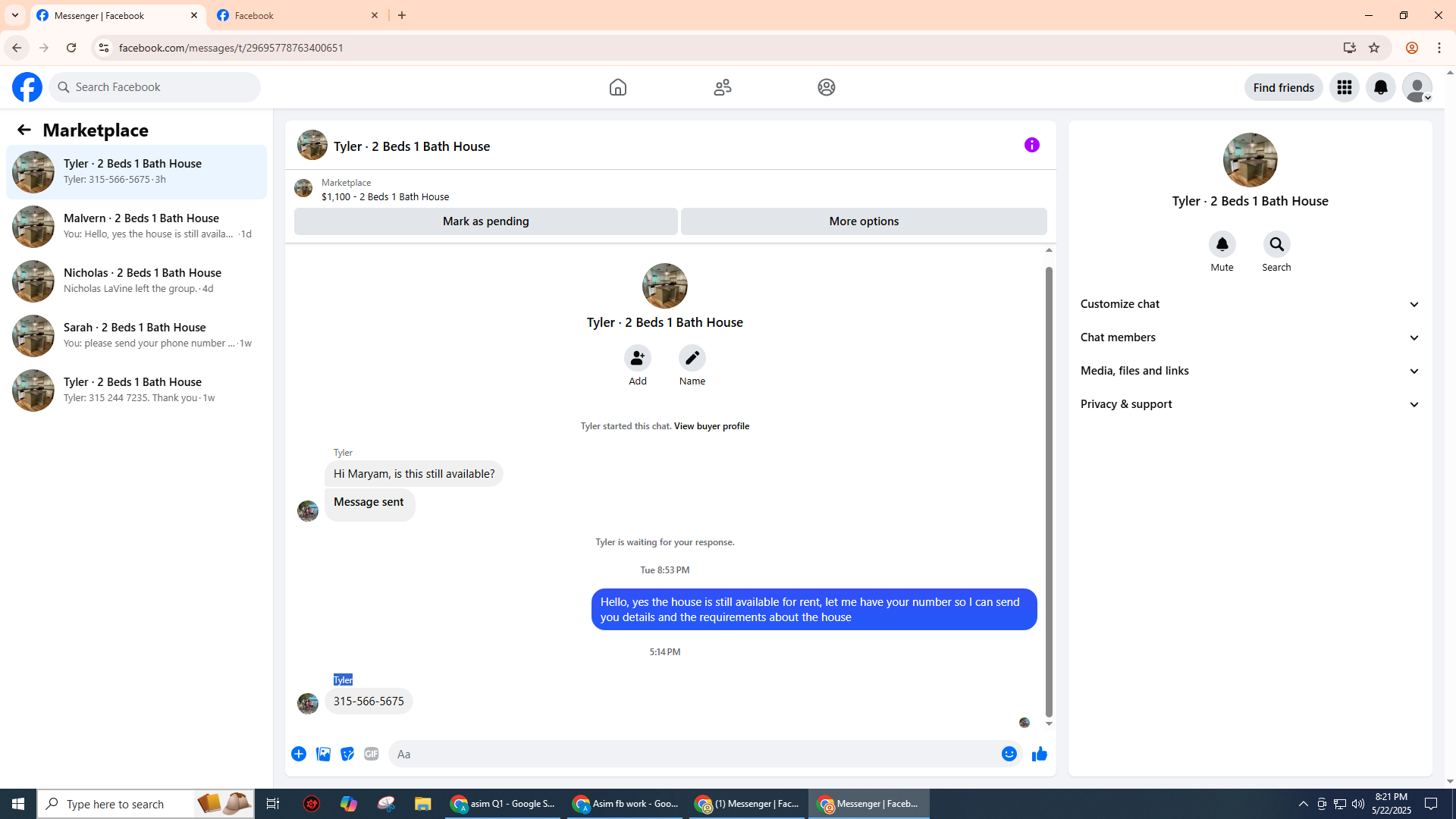Click listing thumbnail in right info panel
Image resolution: width=1456 pixels, height=819 pixels.
(1250, 160)
